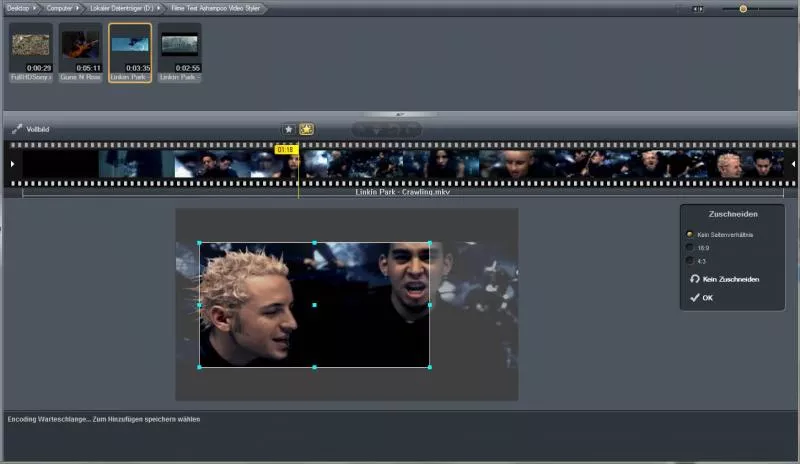Select the FullHDSony video thumbnail (0:00:29)

click(x=31, y=53)
